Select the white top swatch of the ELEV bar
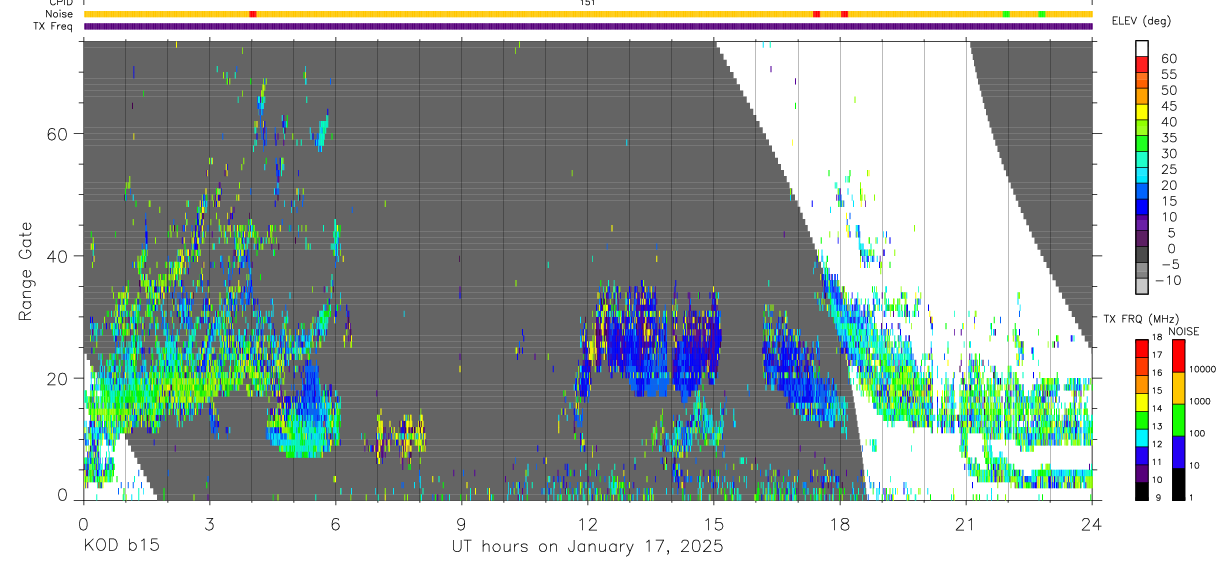Viewport: 1228px width, 567px height. 1142,48
